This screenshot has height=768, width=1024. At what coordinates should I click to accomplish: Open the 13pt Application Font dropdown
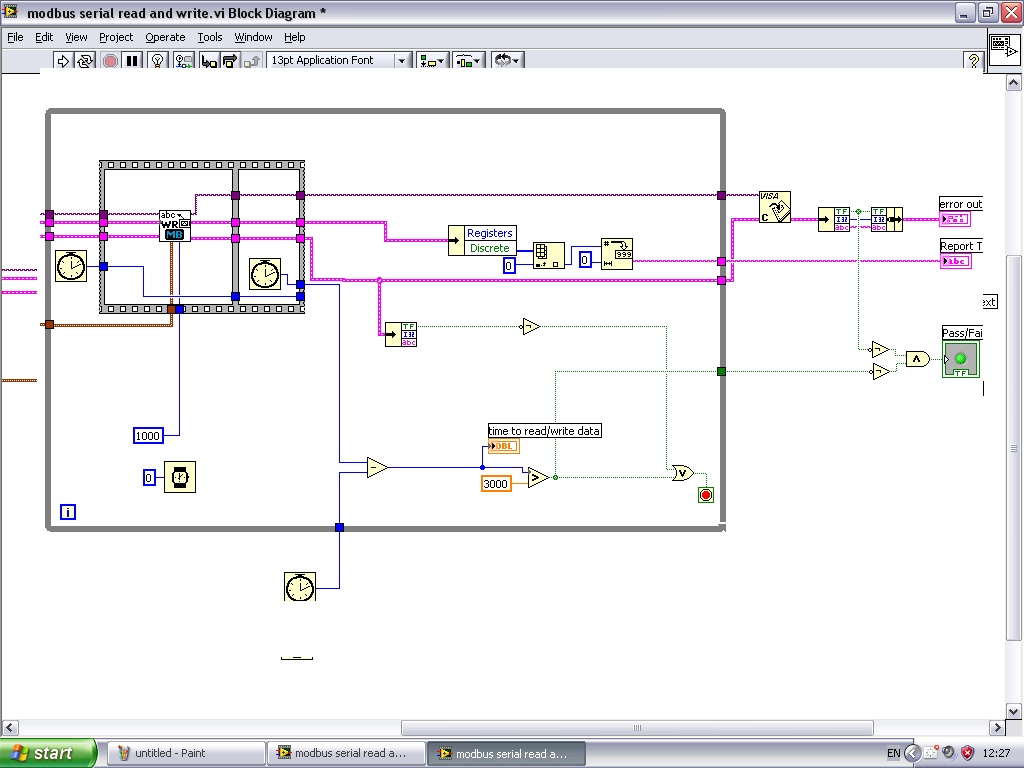click(339, 61)
